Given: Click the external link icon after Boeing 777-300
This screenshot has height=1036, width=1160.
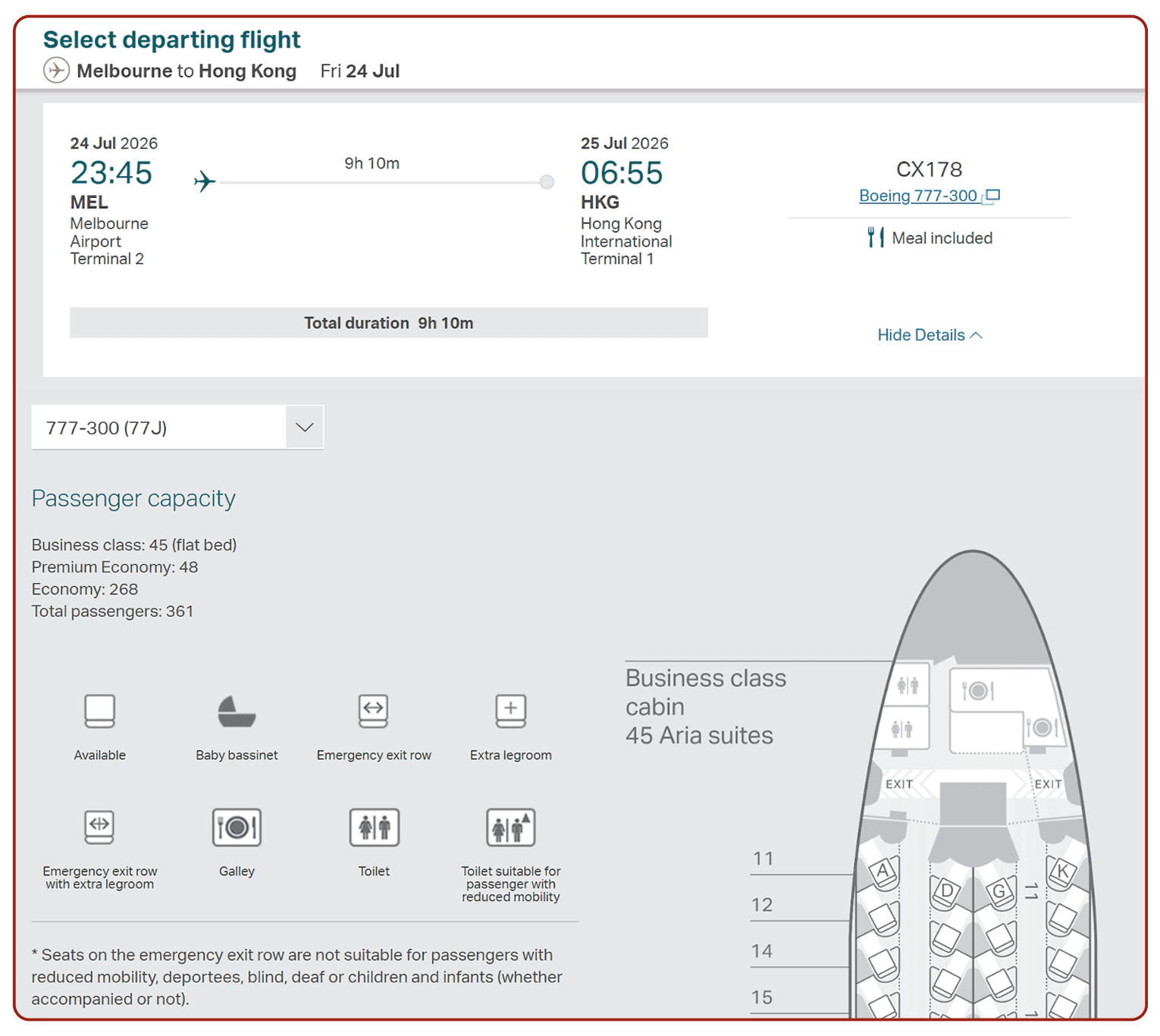Looking at the screenshot, I should [x=991, y=196].
